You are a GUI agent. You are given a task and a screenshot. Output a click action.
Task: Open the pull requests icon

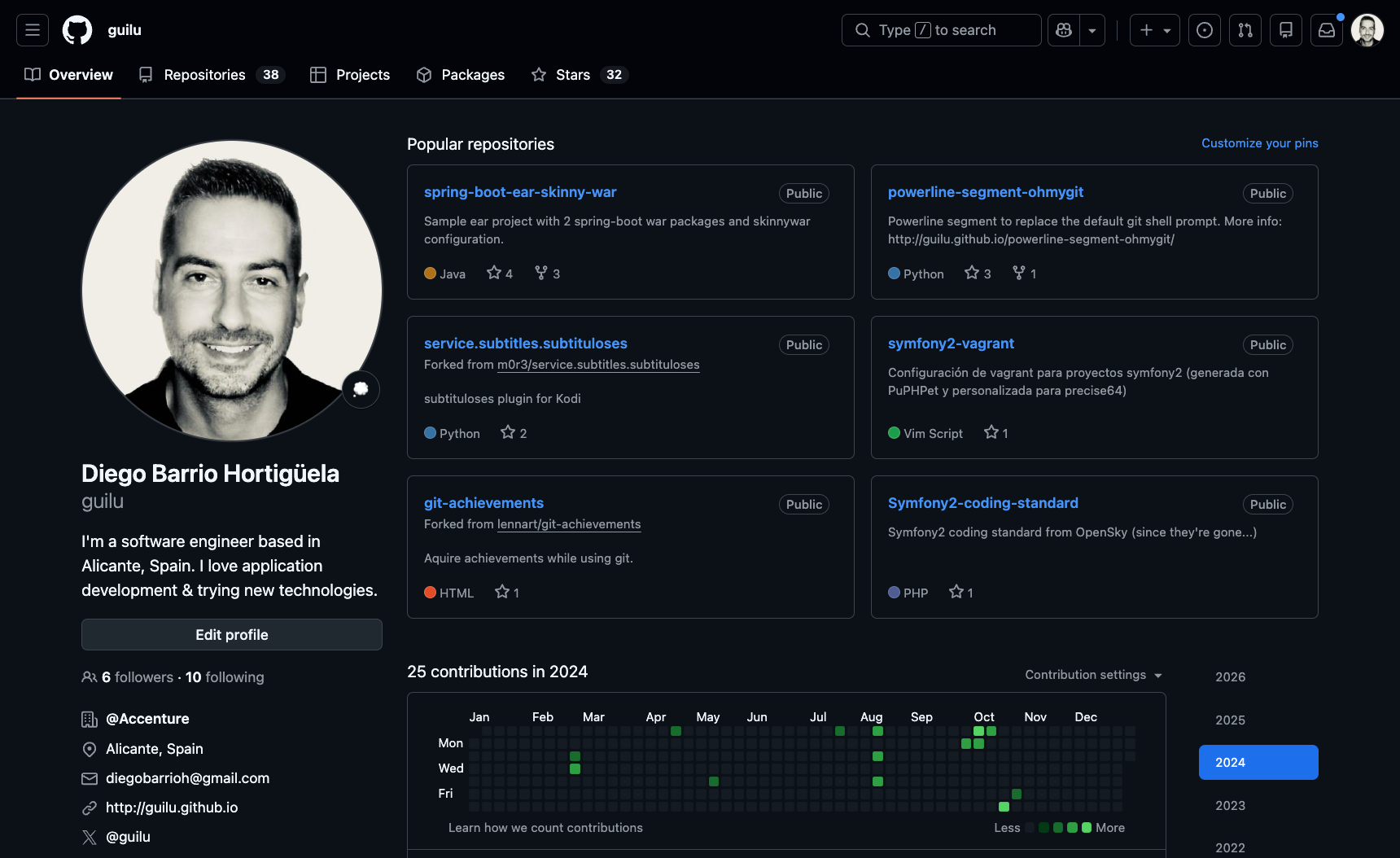tap(1245, 29)
